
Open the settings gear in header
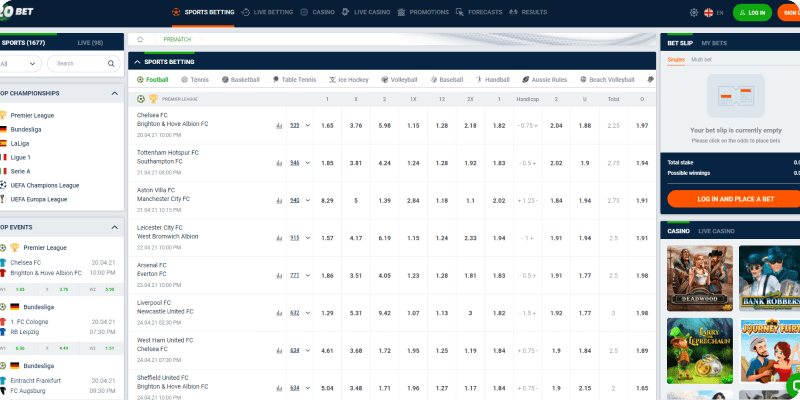pos(696,13)
